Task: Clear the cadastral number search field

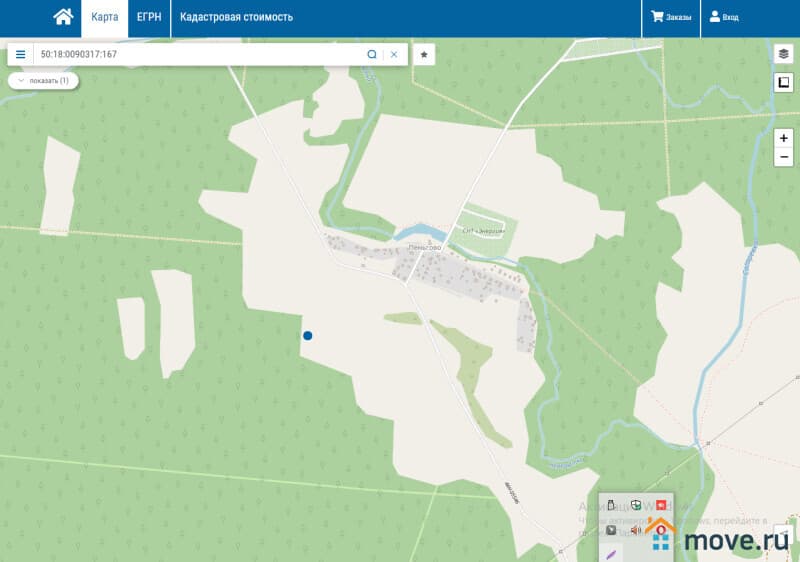Action: click(394, 54)
